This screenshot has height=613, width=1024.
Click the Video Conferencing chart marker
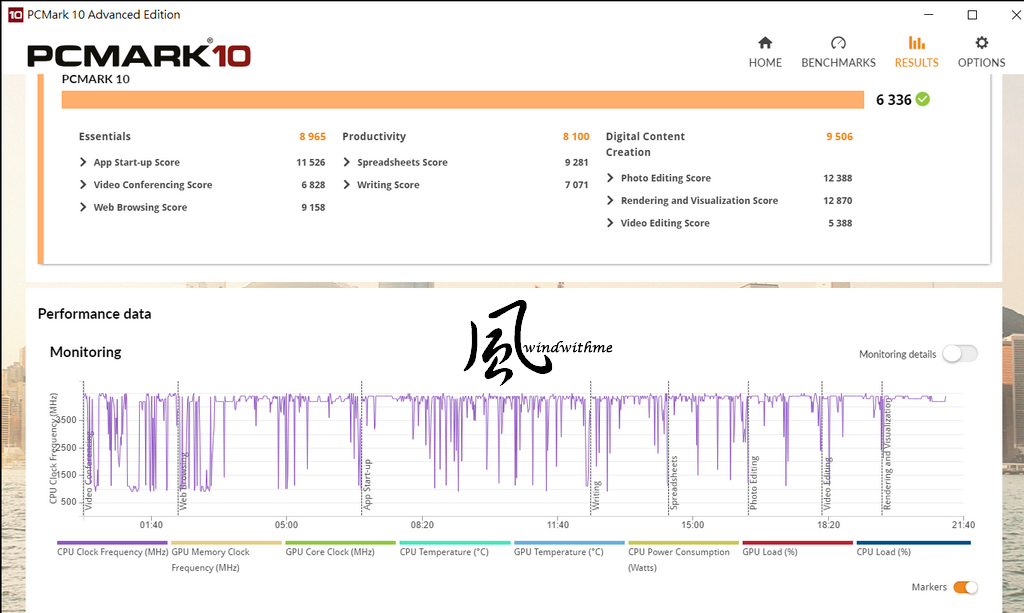(89, 470)
